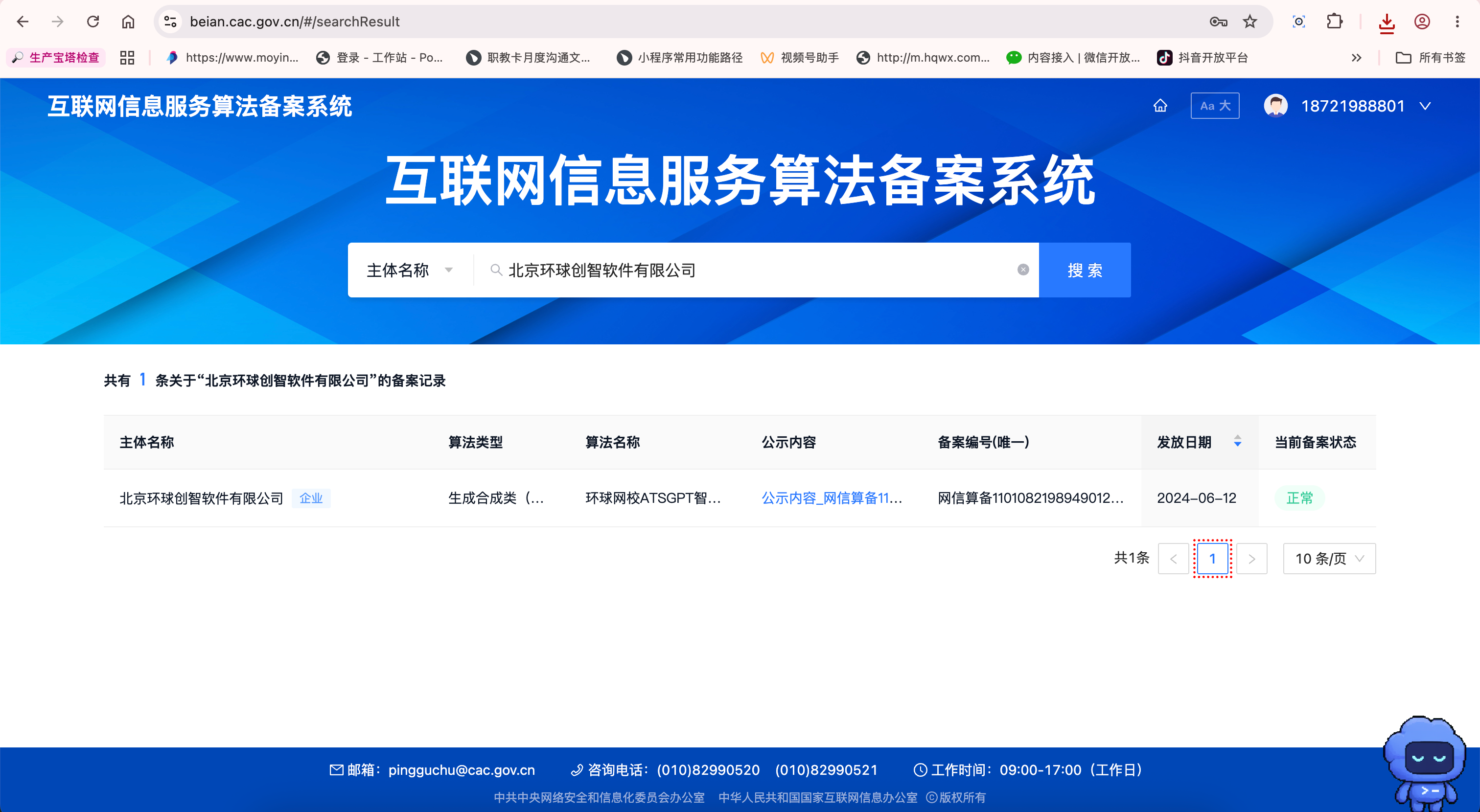1480x812 pixels.
Task: Click the 正常 status badge
Action: click(1299, 498)
